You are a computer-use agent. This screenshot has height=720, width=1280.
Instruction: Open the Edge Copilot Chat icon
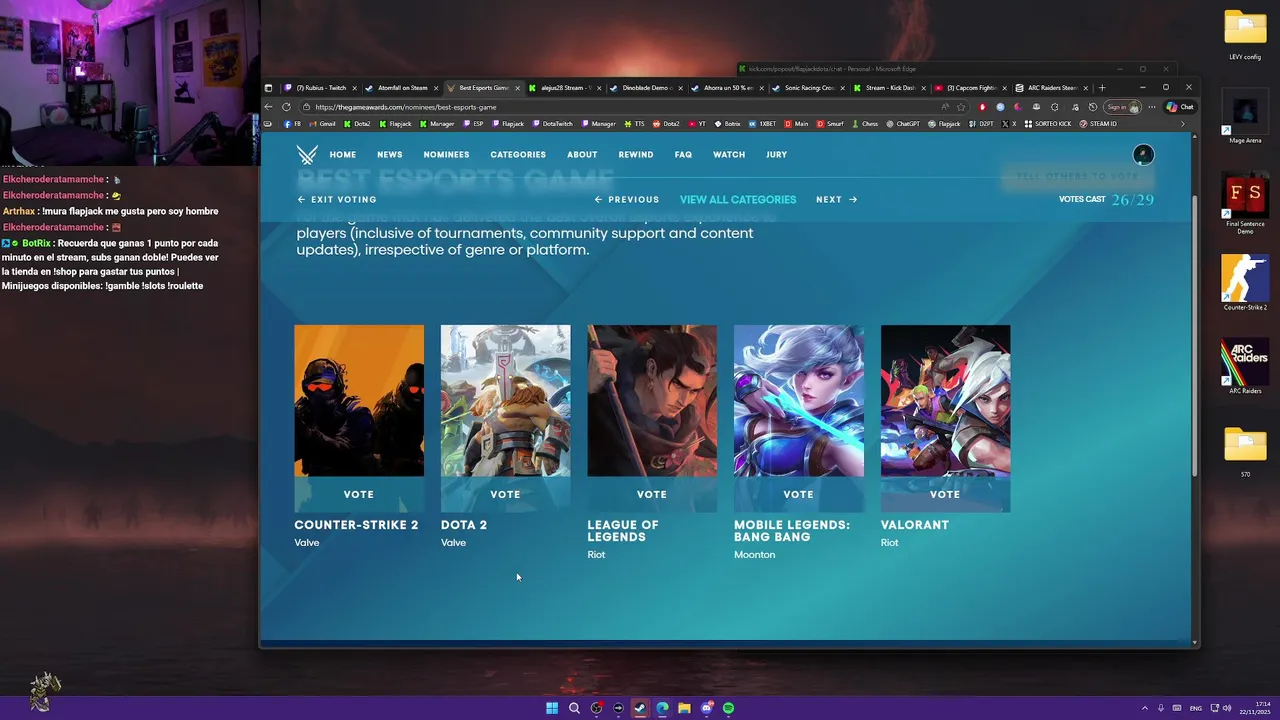click(1180, 107)
